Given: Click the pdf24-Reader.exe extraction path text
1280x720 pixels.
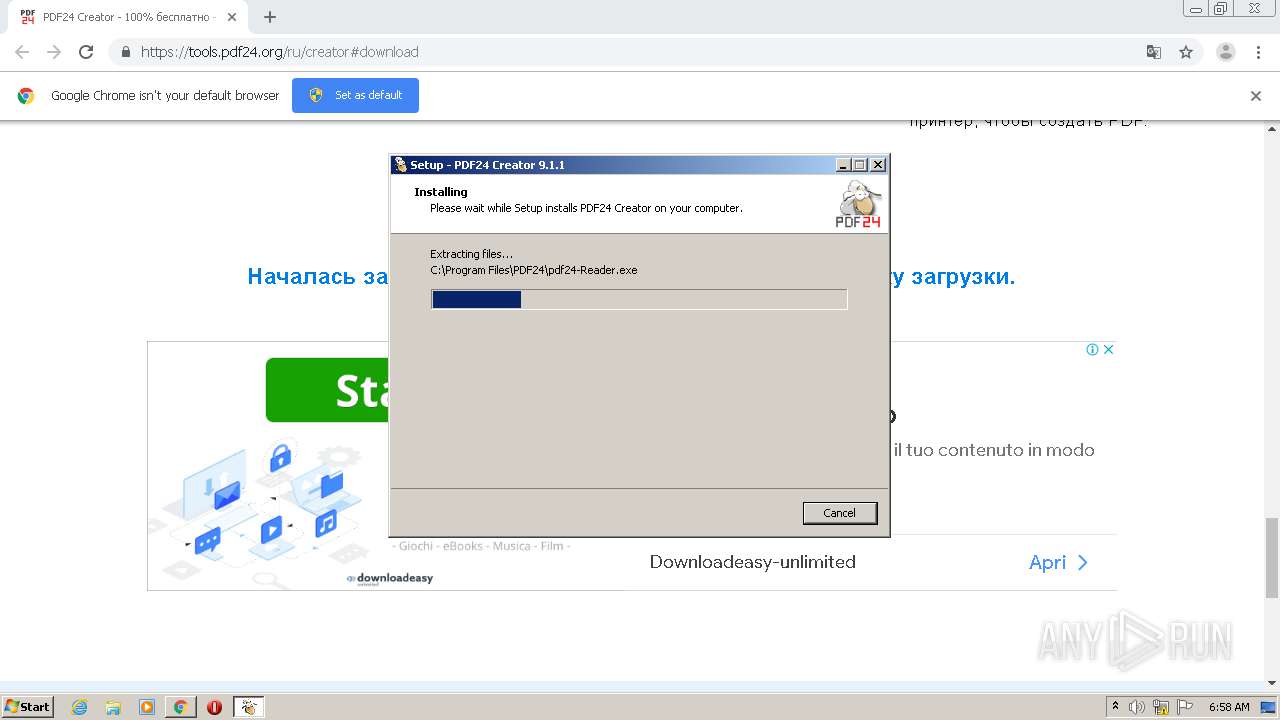Looking at the screenshot, I should point(534,270).
